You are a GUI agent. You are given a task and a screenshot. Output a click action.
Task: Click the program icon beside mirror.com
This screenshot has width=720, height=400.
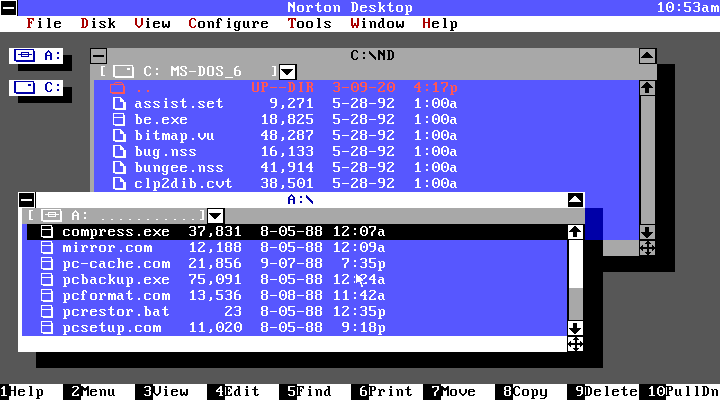pyautogui.click(x=47, y=248)
